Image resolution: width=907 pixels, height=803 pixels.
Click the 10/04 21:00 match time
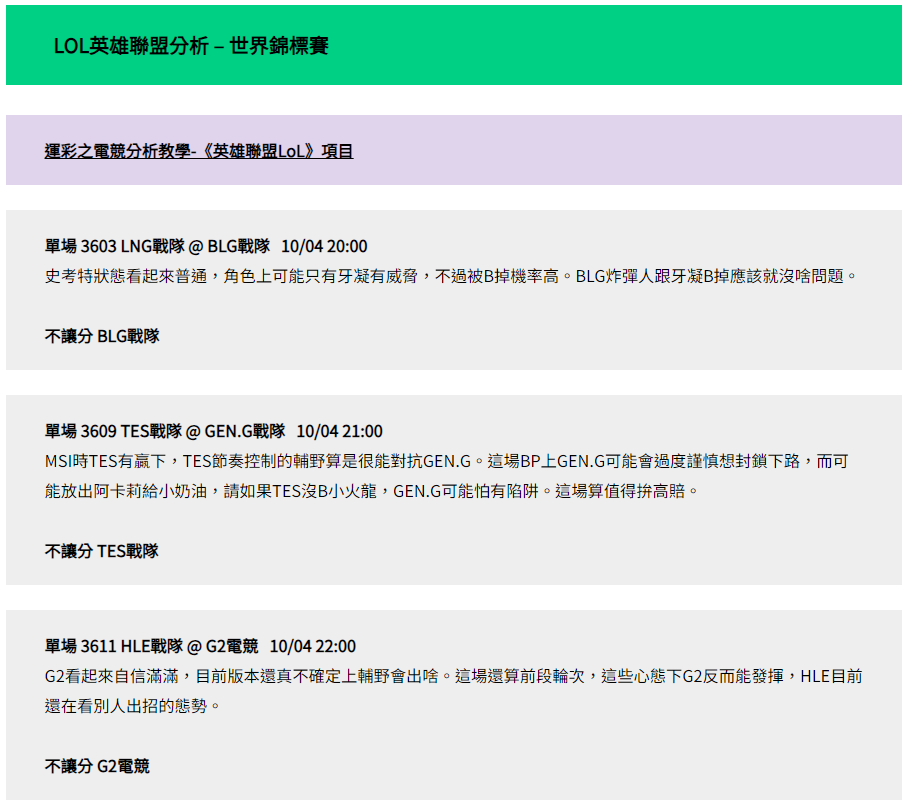click(x=339, y=431)
